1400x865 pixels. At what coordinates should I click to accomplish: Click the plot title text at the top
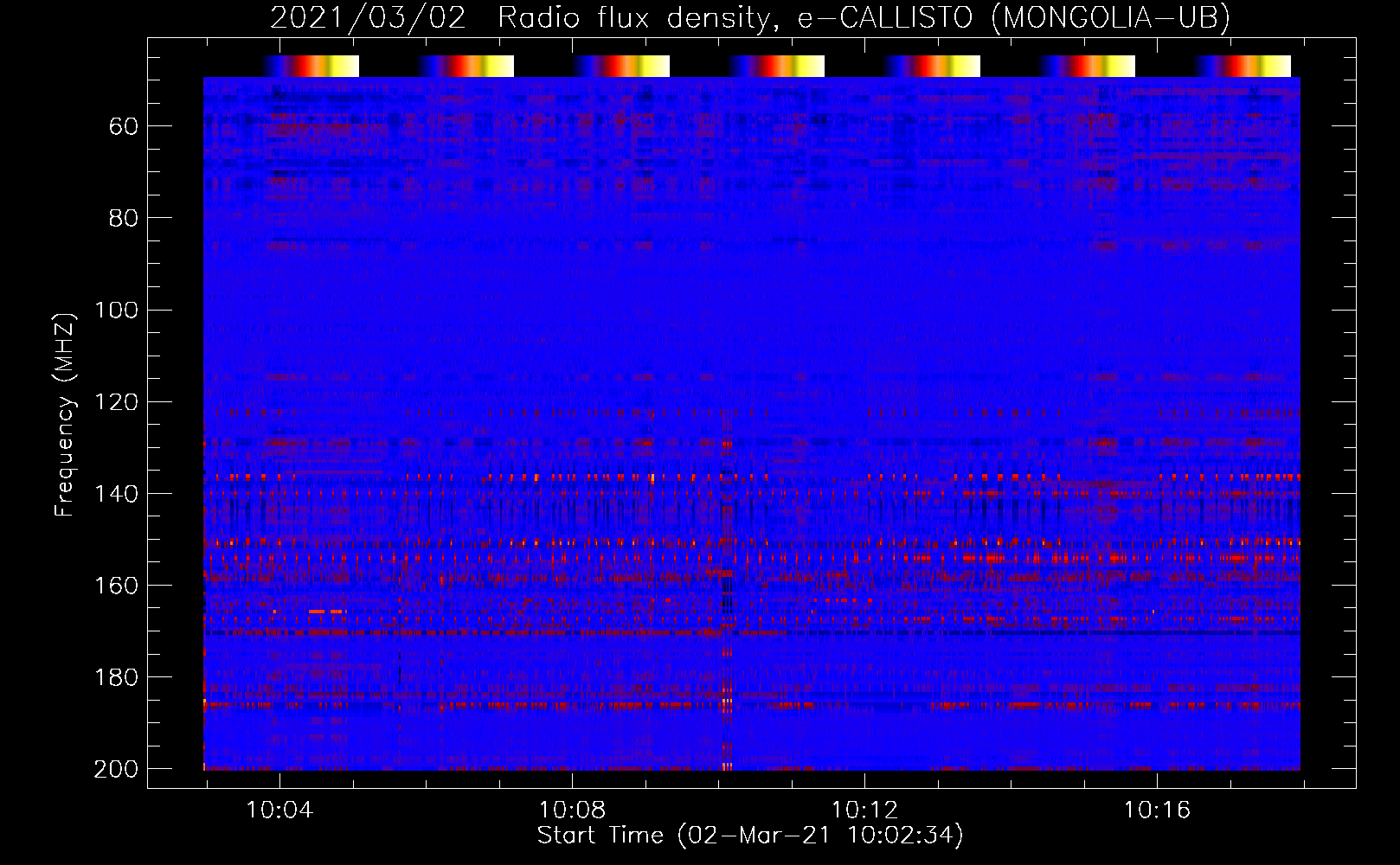tap(750, 18)
